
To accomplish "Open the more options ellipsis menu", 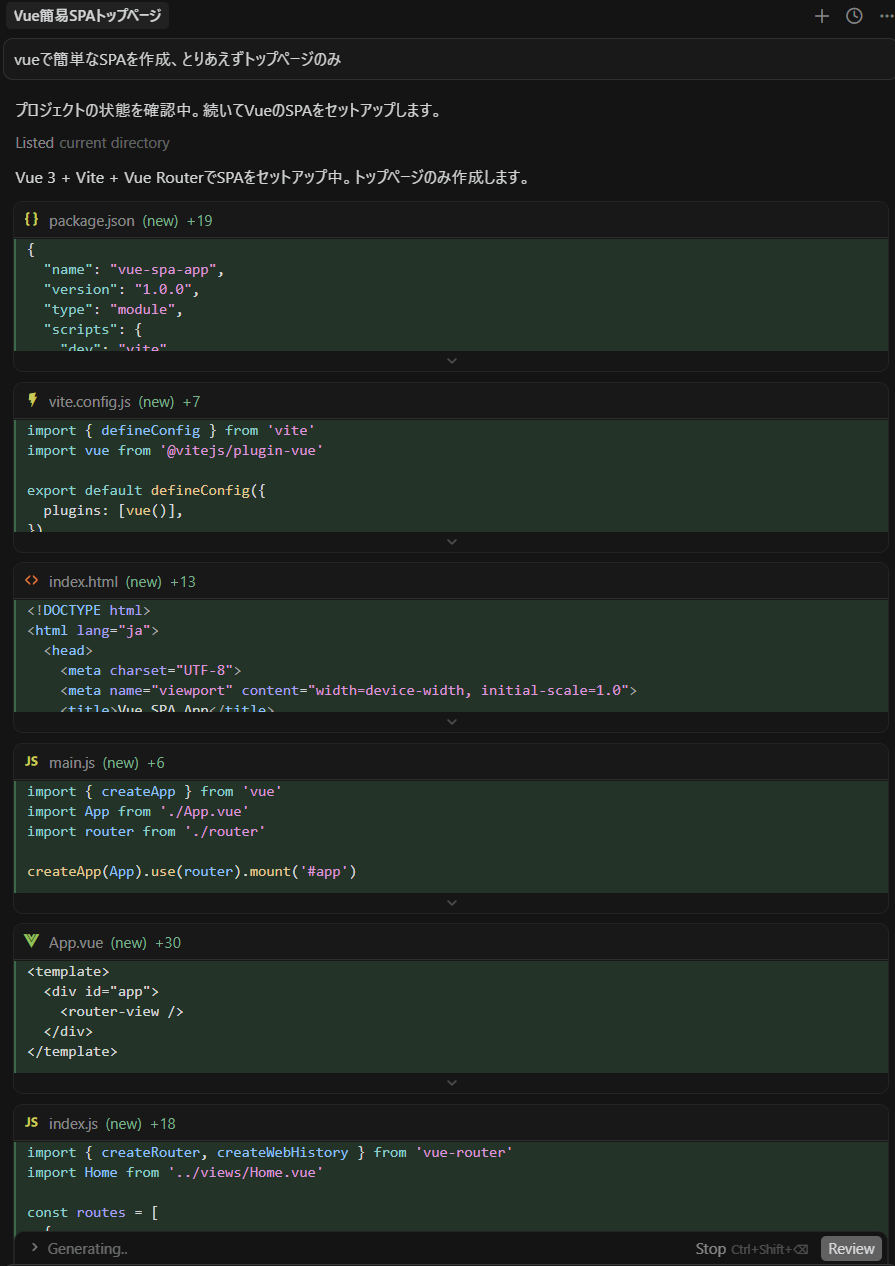I will [886, 16].
